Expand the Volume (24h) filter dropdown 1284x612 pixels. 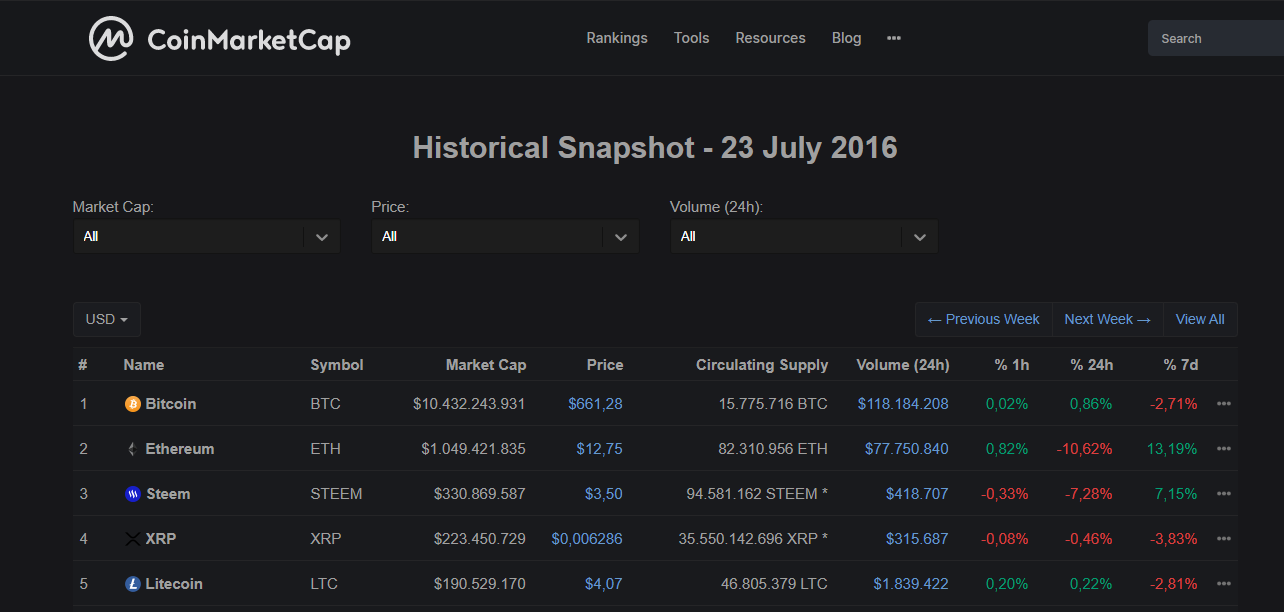pyautogui.click(x=803, y=237)
